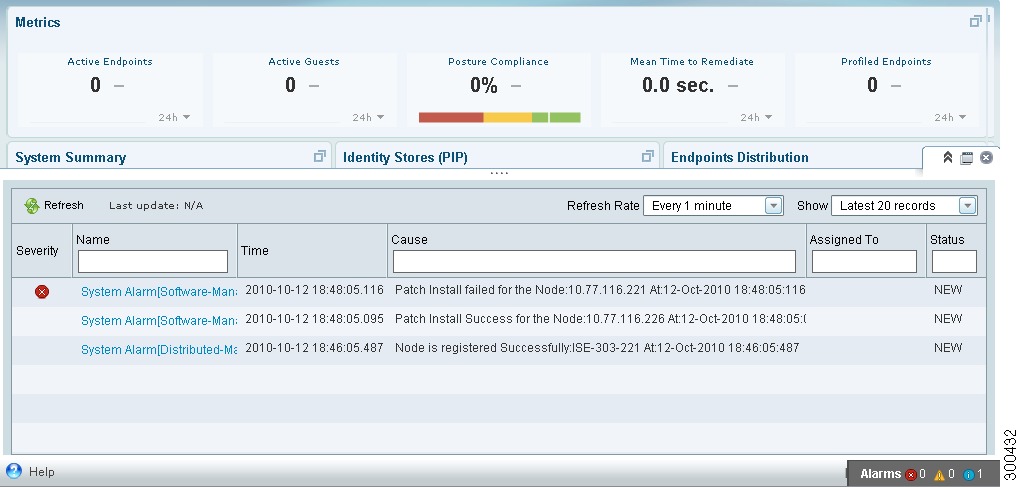
Task: Click the Help link
Action: [x=42, y=471]
